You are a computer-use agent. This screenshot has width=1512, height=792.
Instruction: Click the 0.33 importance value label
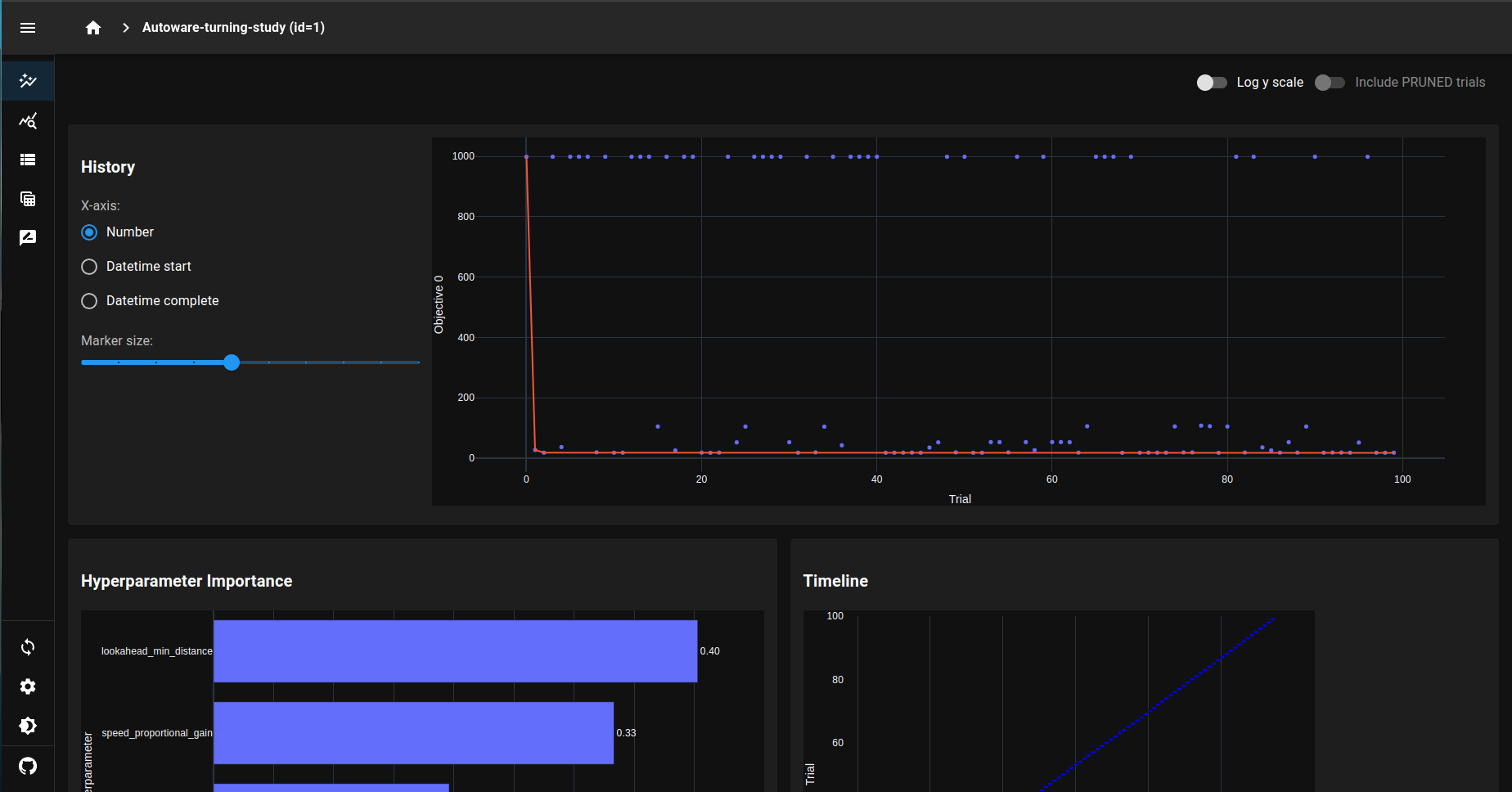tap(626, 733)
